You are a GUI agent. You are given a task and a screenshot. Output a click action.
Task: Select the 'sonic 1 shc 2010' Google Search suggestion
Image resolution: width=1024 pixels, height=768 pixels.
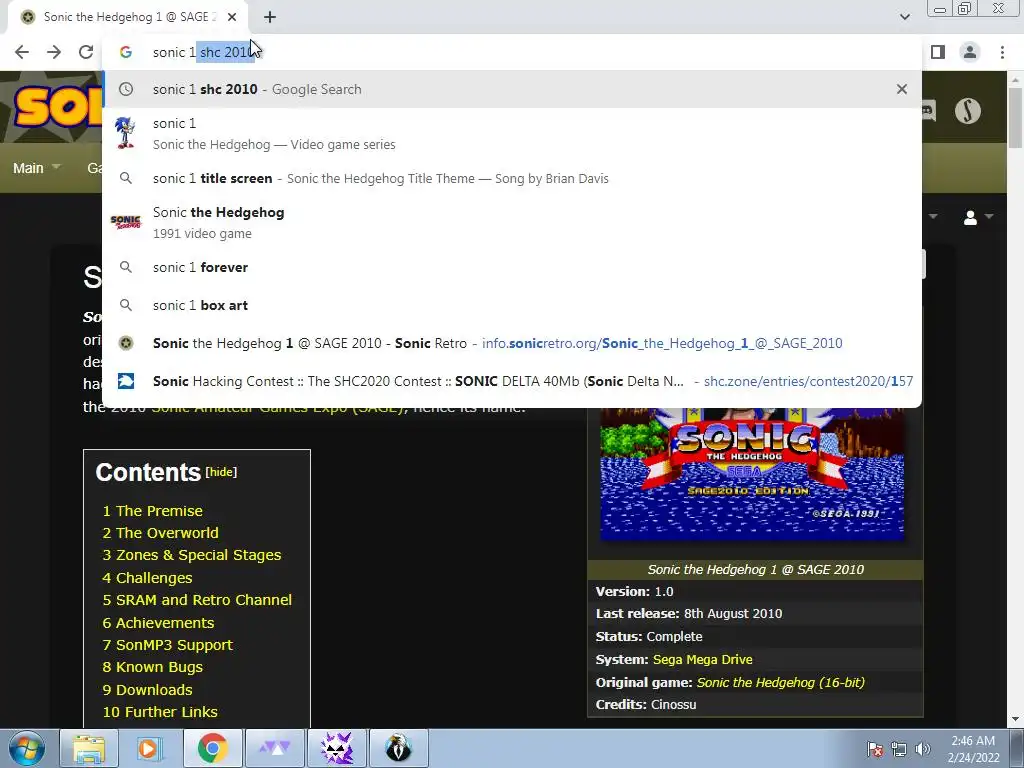(512, 89)
